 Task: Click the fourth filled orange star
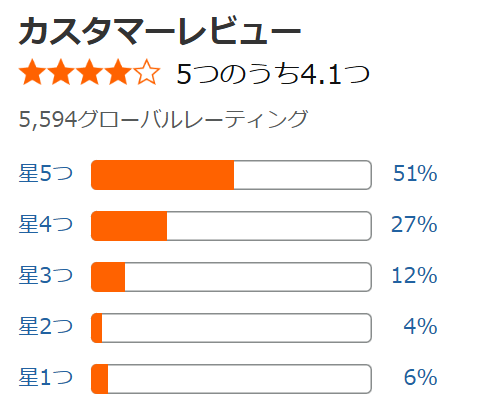tap(118, 72)
